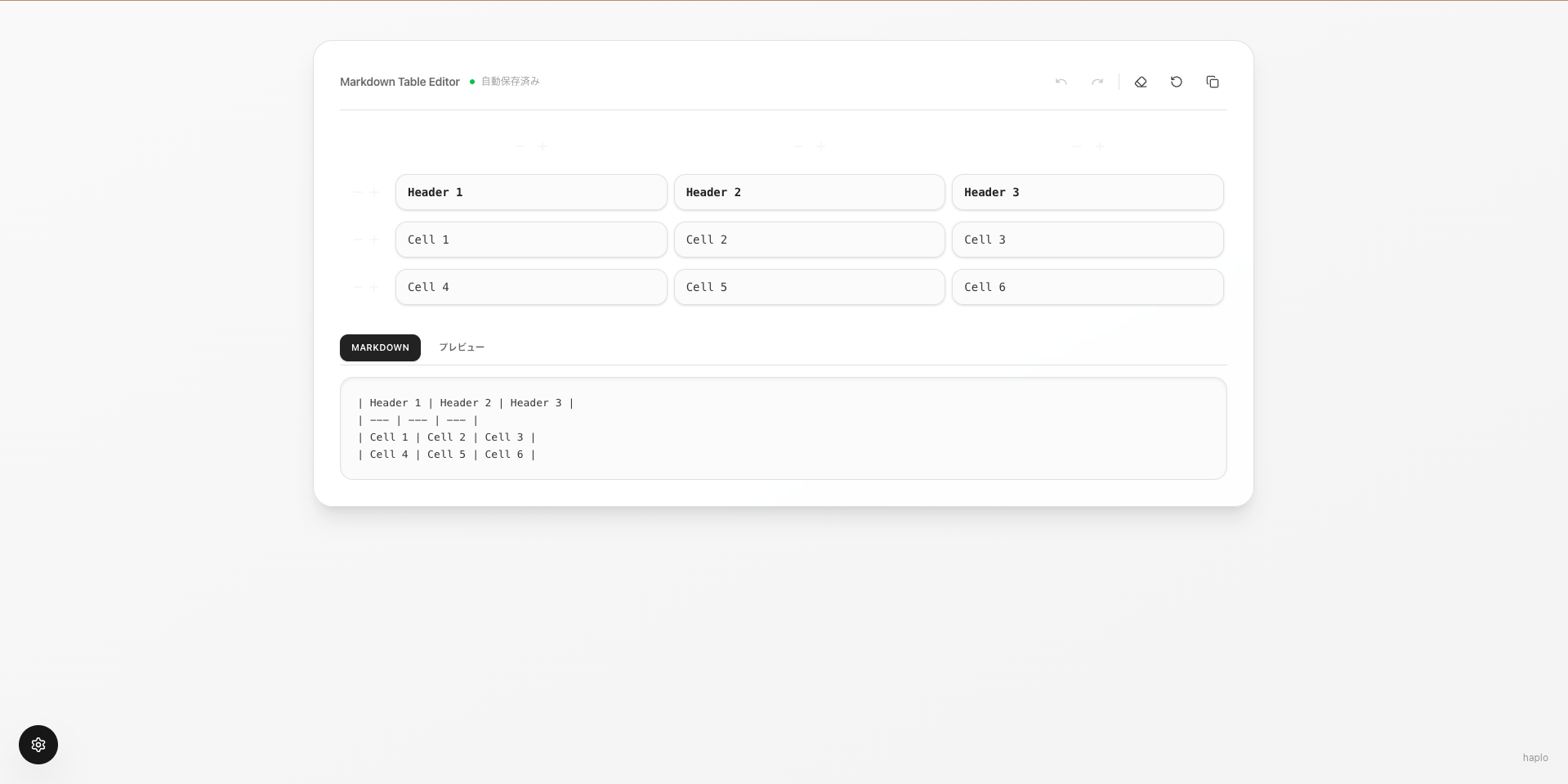Click into the Header 1 field
The height and width of the screenshot is (784, 1568).
(x=531, y=192)
